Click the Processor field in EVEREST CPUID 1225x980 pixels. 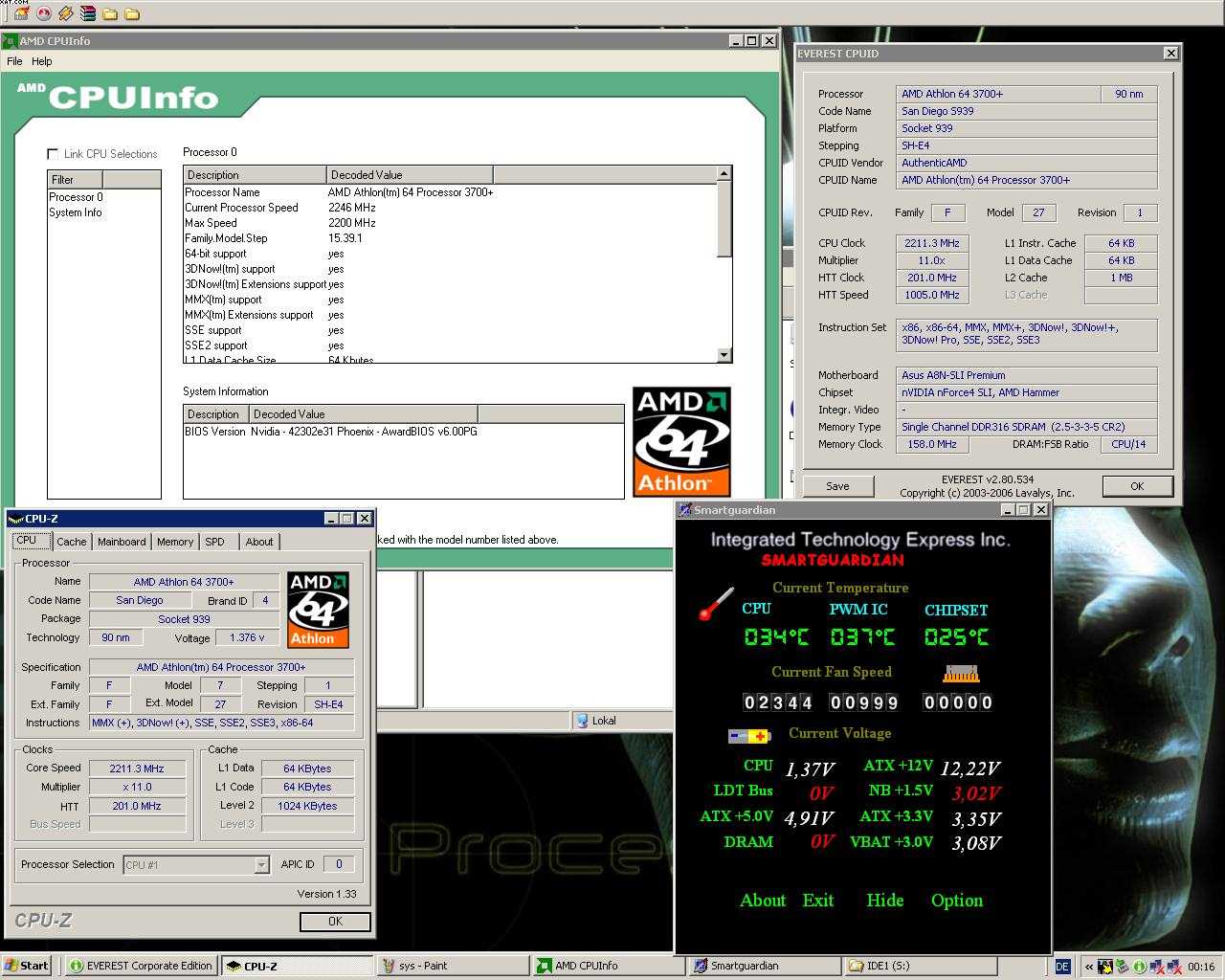click(x=997, y=94)
